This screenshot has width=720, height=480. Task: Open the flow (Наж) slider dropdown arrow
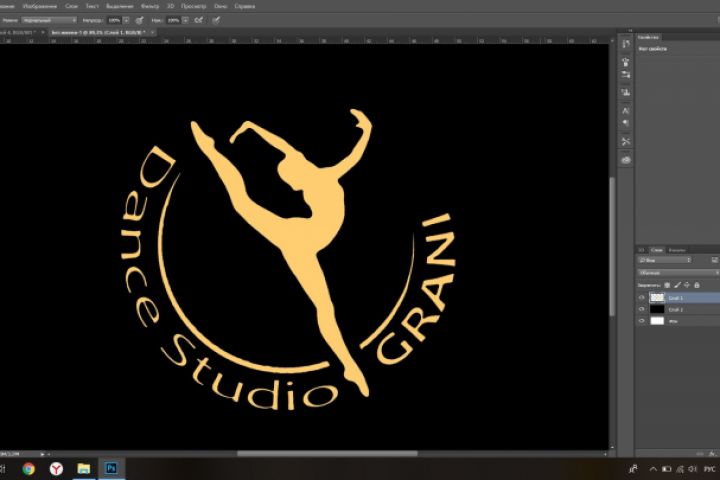(185, 20)
